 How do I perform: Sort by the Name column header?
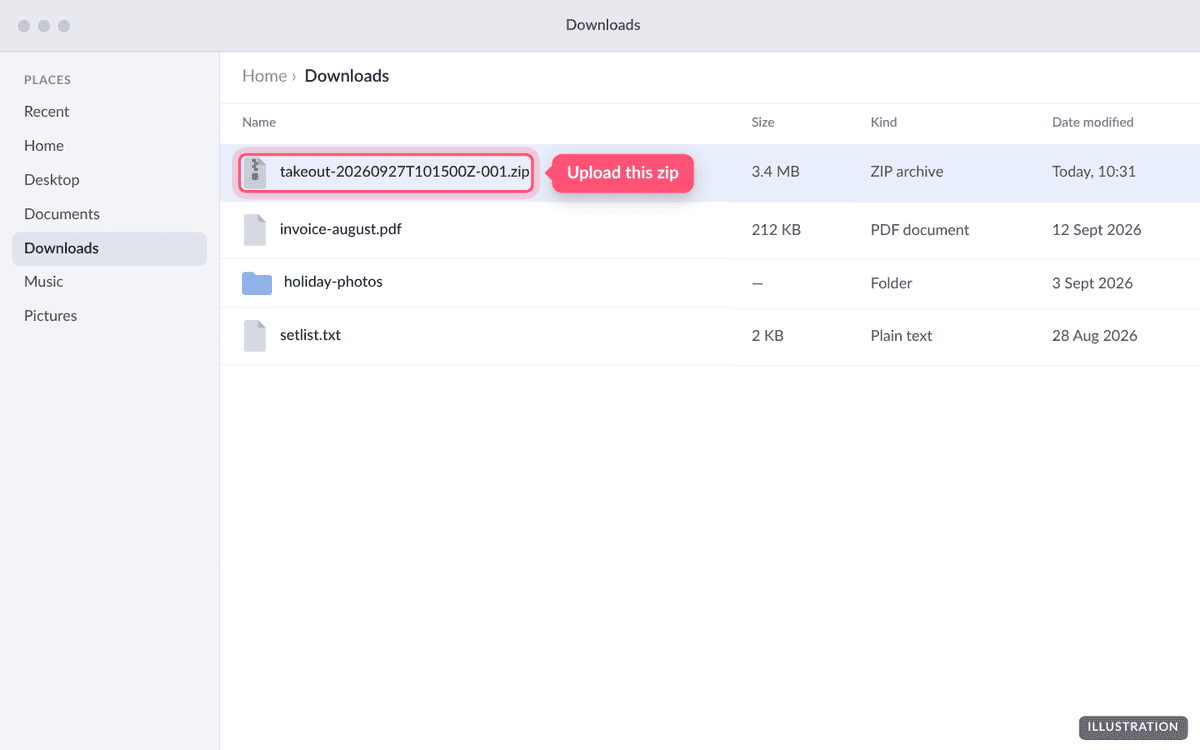point(259,122)
